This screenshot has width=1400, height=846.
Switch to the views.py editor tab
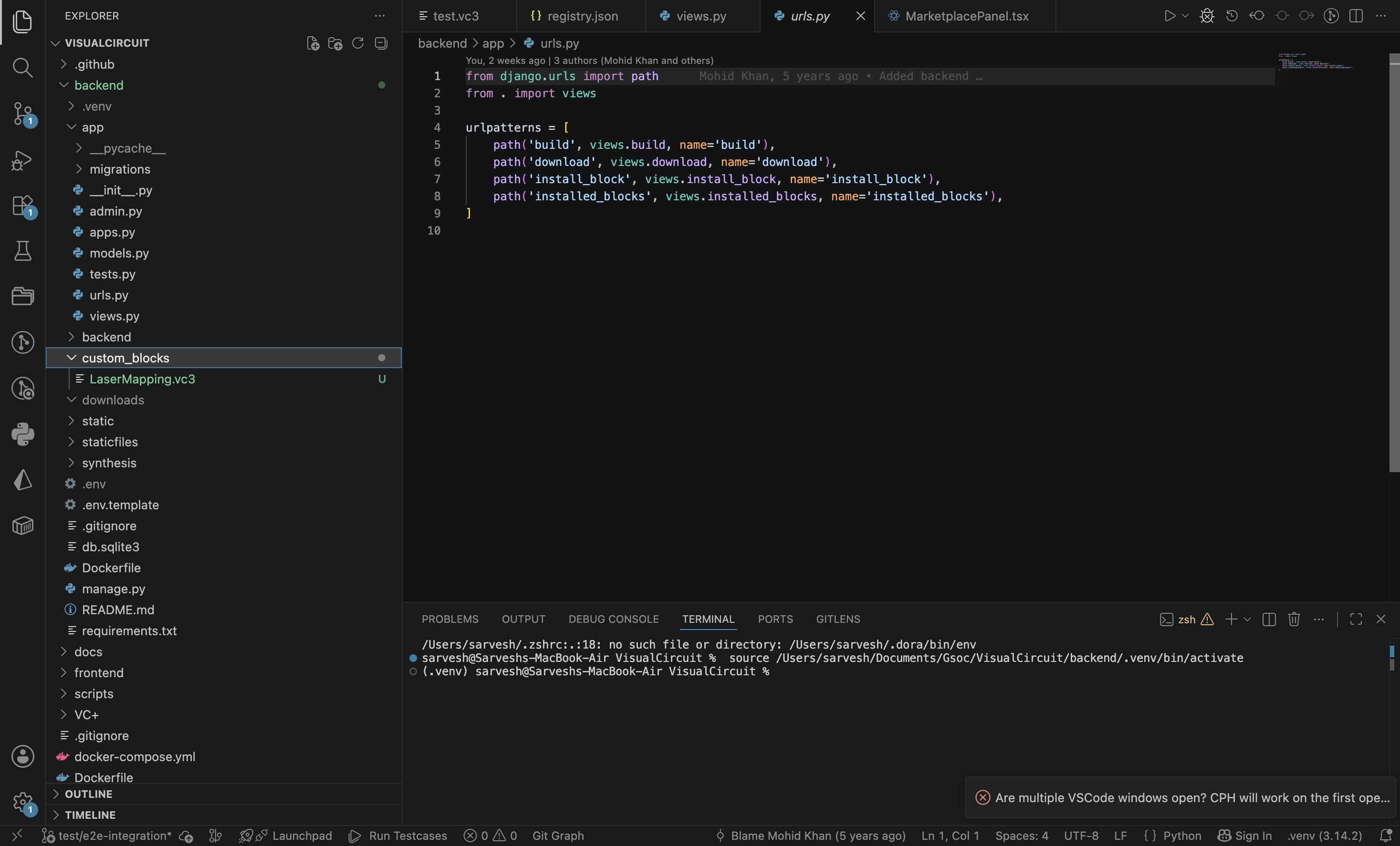[701, 16]
